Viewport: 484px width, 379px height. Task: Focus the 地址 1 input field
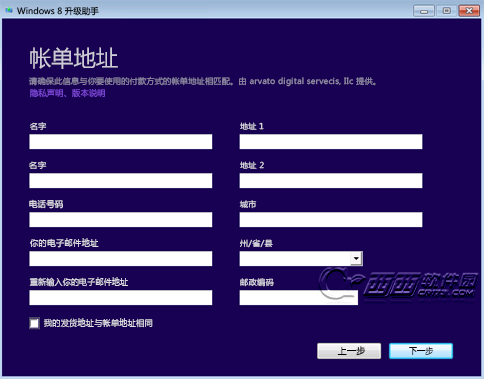[331, 142]
